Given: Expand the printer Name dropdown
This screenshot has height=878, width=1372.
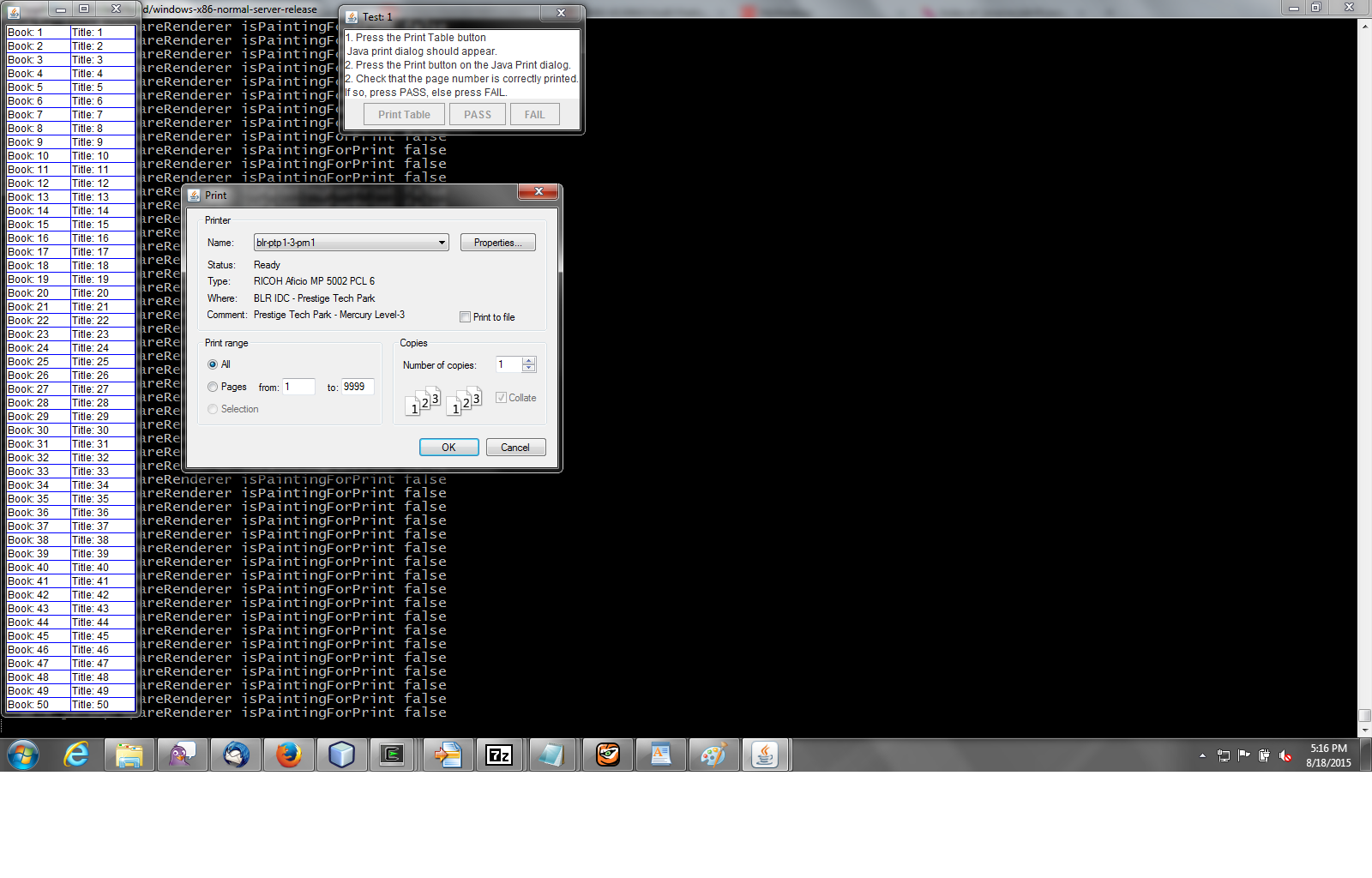Looking at the screenshot, I should [442, 243].
